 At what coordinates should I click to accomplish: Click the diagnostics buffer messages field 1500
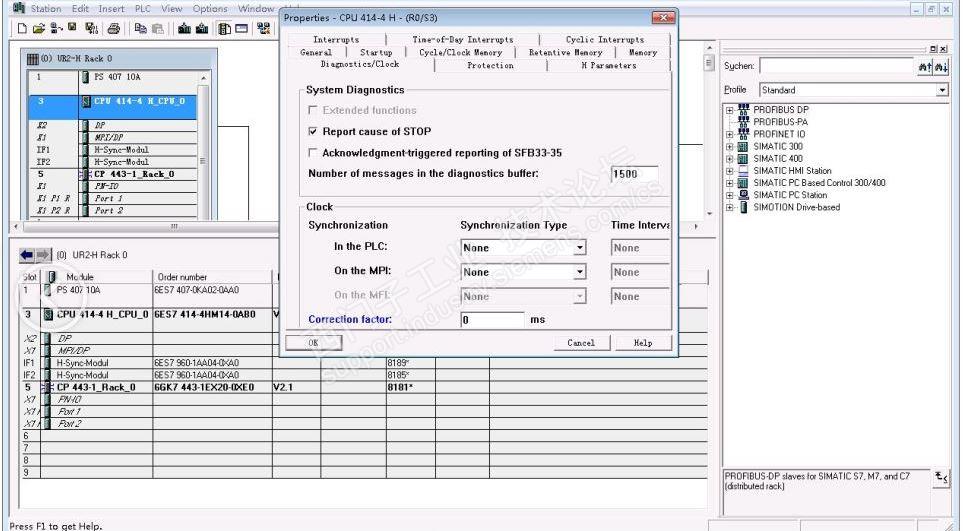(x=634, y=174)
